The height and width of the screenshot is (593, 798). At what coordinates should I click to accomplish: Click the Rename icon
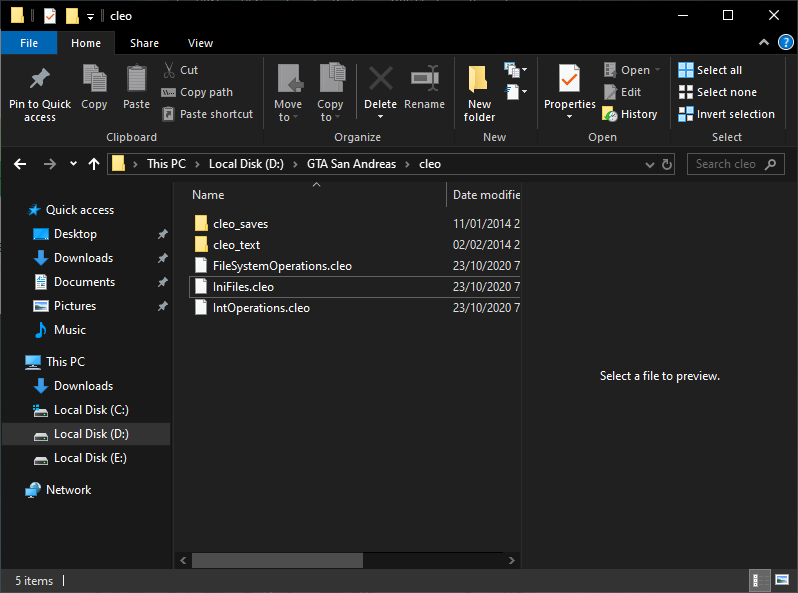[425, 78]
